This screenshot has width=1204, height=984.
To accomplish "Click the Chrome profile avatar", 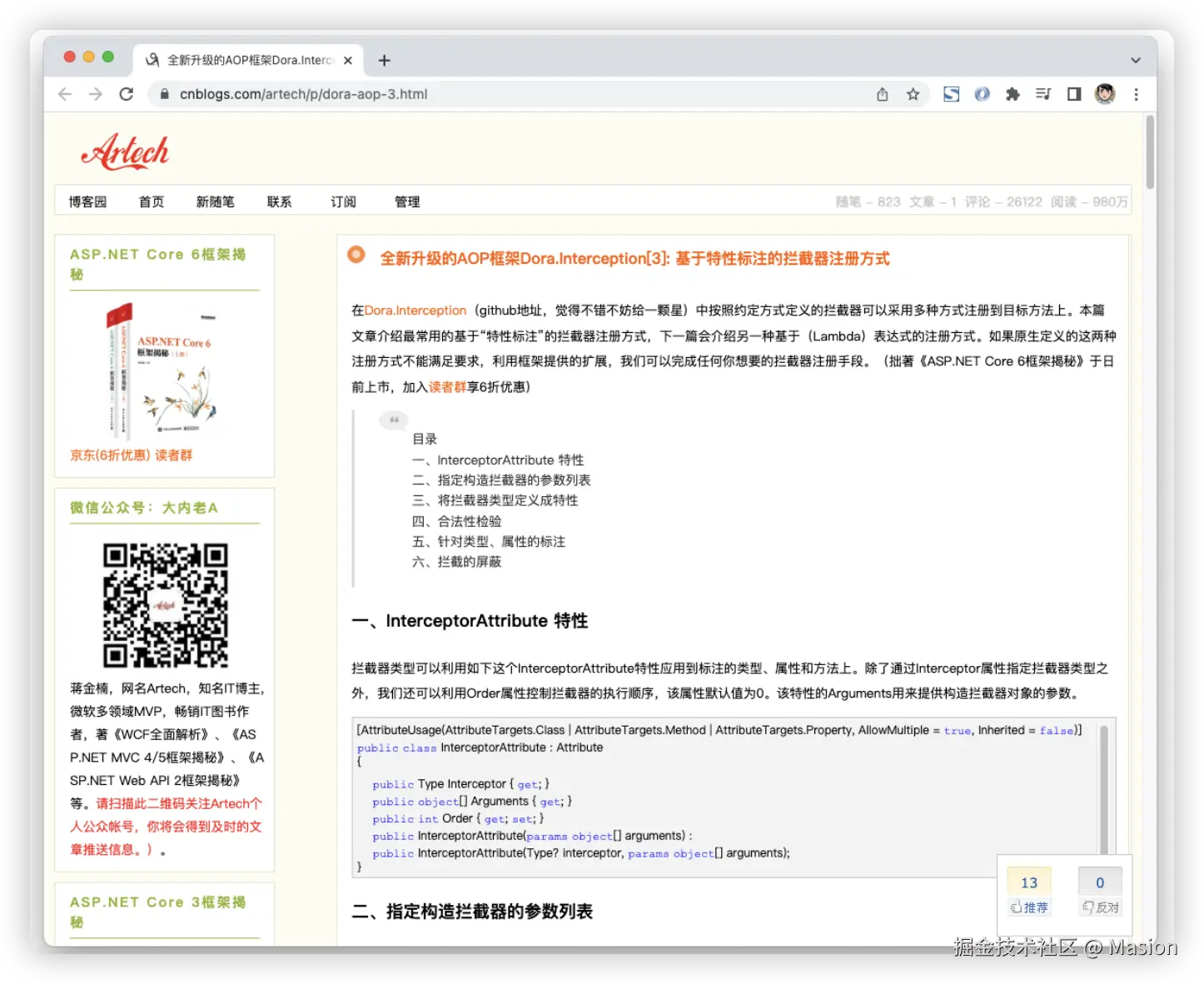I will (1105, 94).
